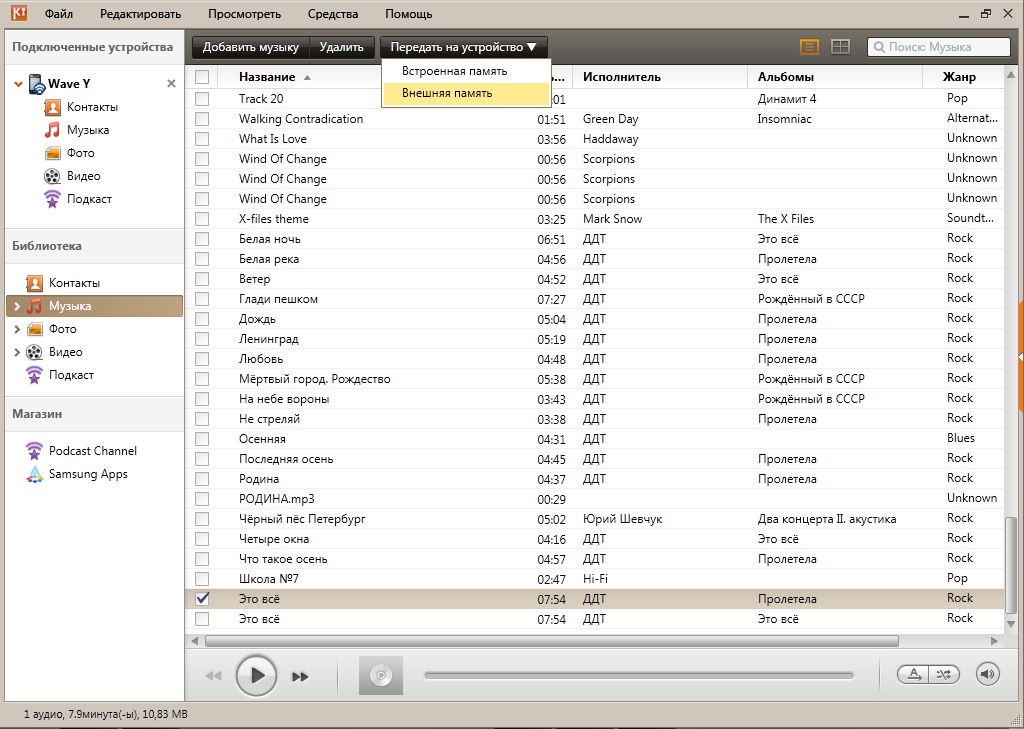Expand the library Музыка tree node
The width and height of the screenshot is (1024, 729).
pos(17,306)
